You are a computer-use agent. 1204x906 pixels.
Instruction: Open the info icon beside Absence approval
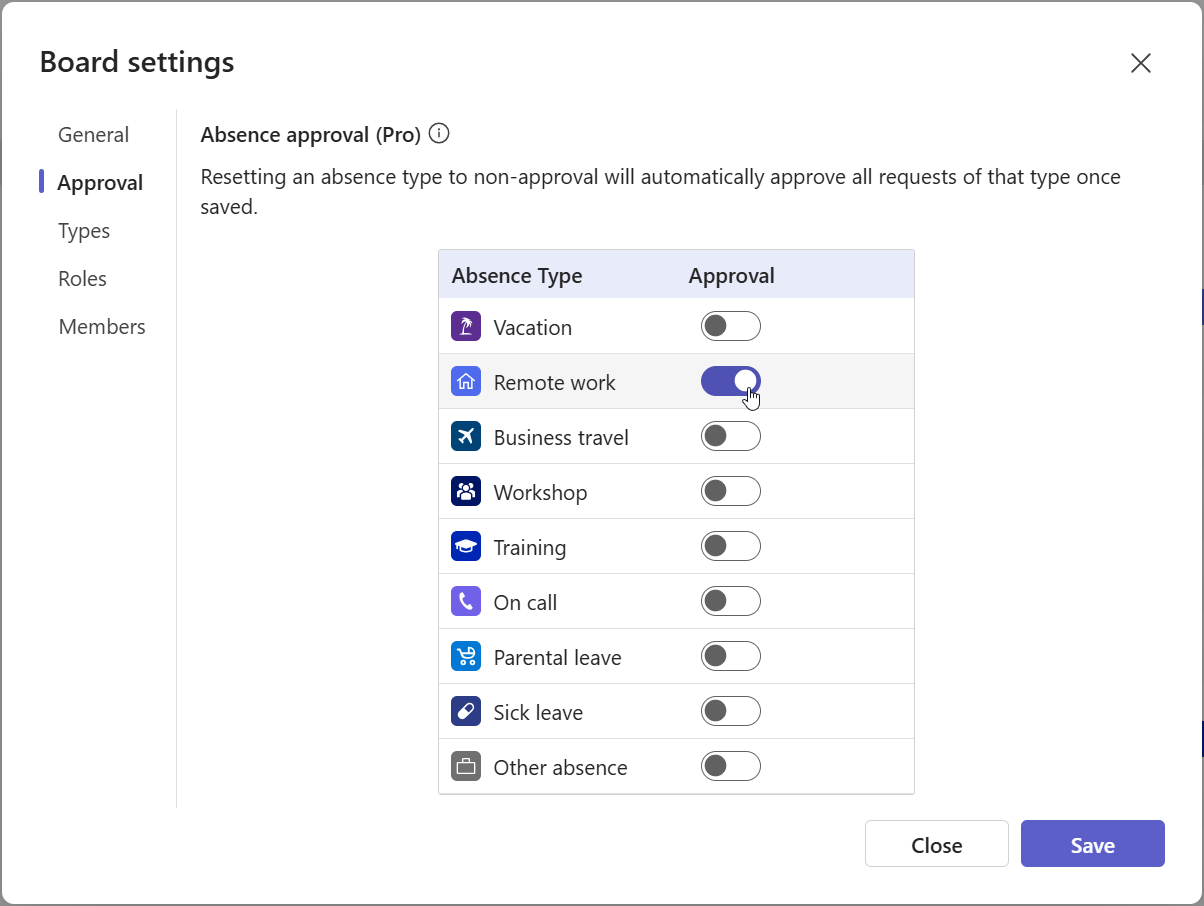click(439, 133)
